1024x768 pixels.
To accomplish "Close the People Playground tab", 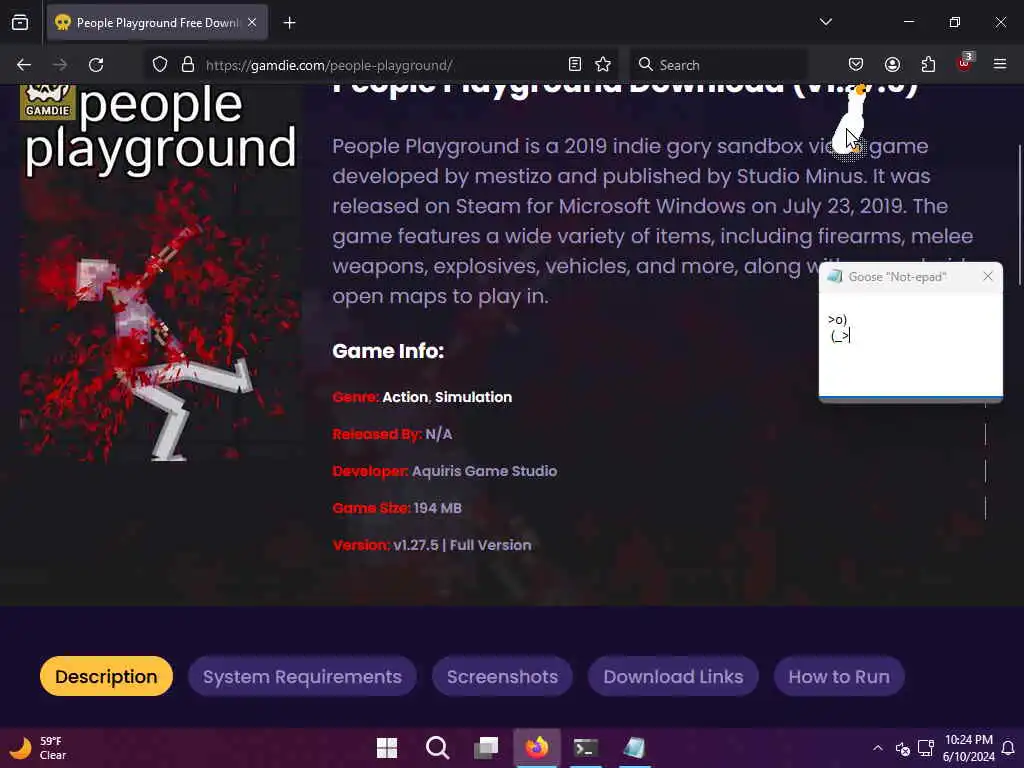I will (x=252, y=23).
